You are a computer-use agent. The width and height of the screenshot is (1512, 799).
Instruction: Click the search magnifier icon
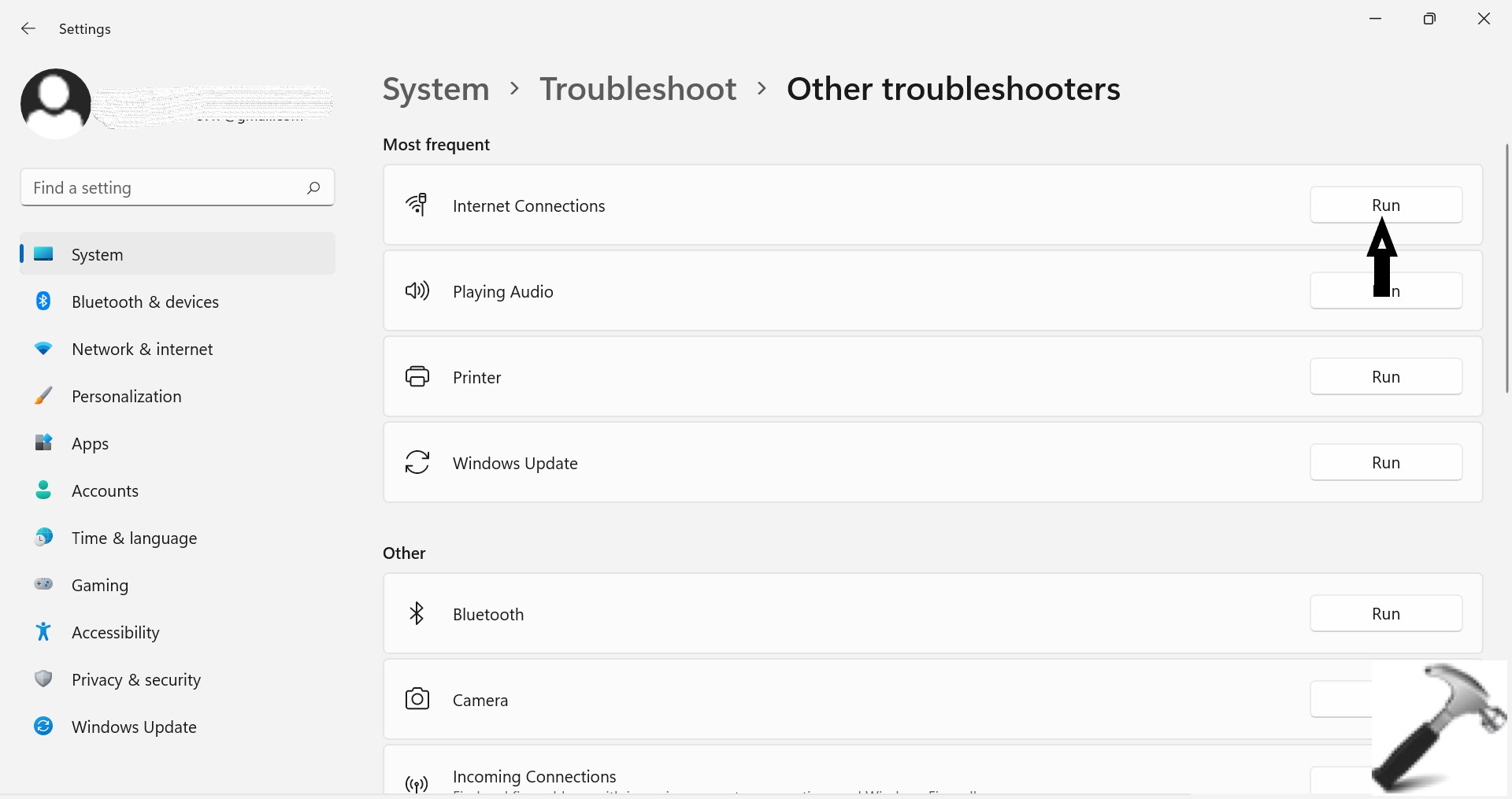coord(313,187)
